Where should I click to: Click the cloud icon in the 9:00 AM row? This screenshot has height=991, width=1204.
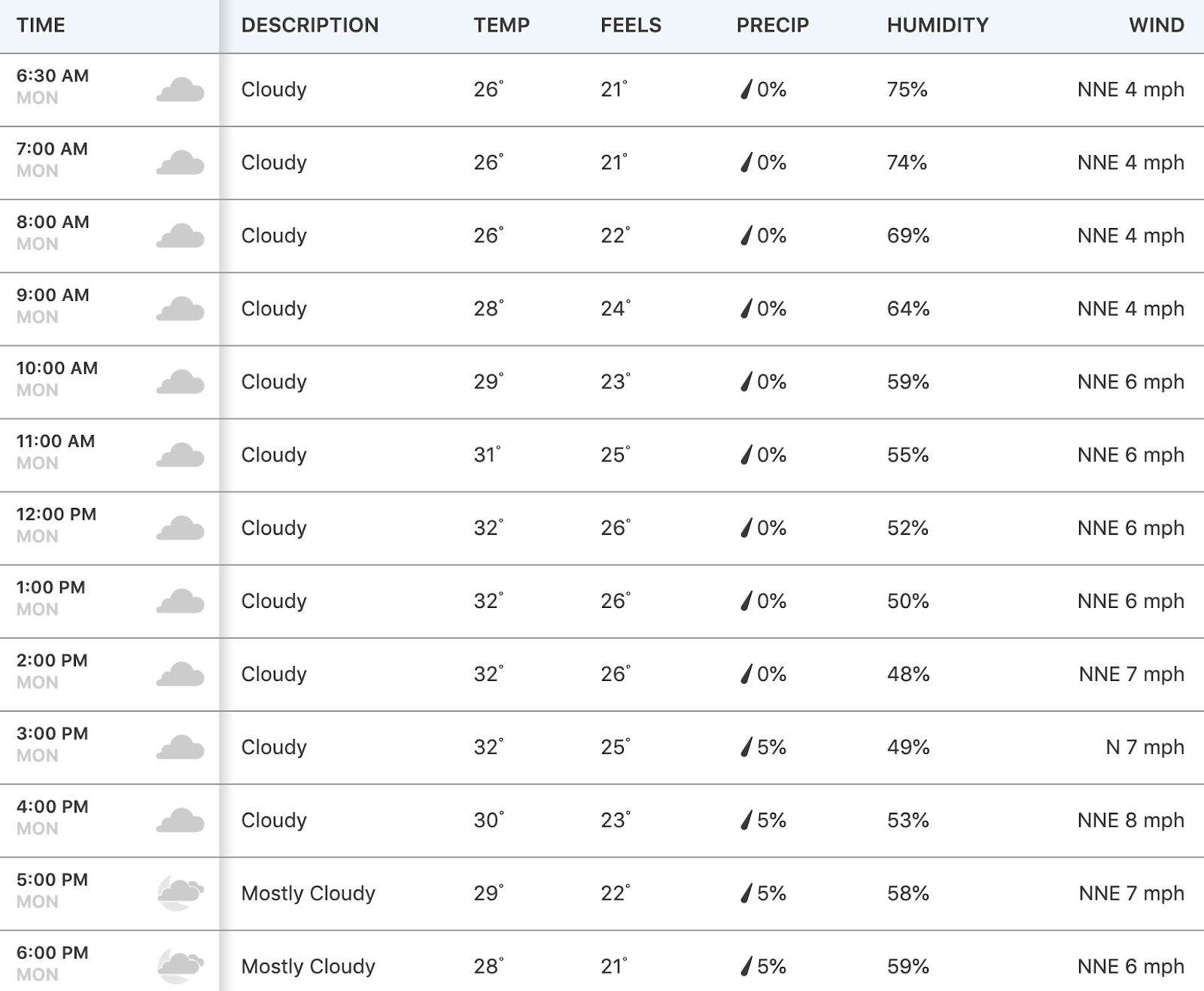(181, 309)
